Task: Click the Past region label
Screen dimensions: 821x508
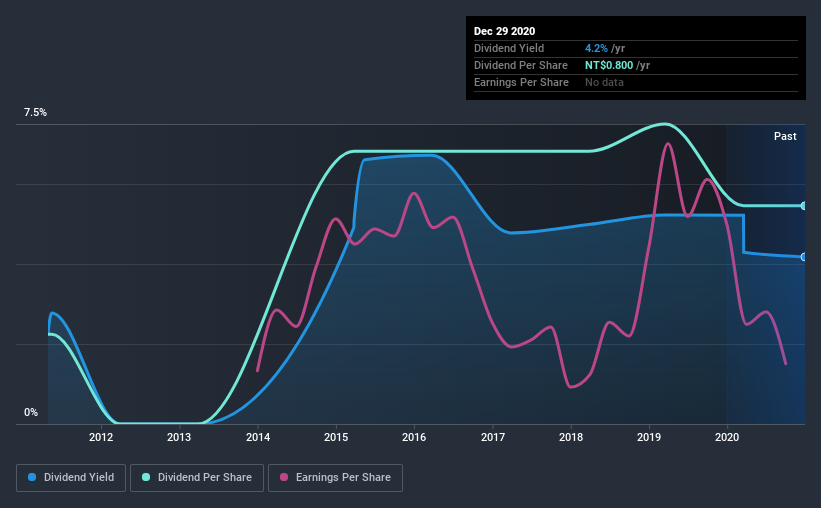Action: (x=785, y=136)
